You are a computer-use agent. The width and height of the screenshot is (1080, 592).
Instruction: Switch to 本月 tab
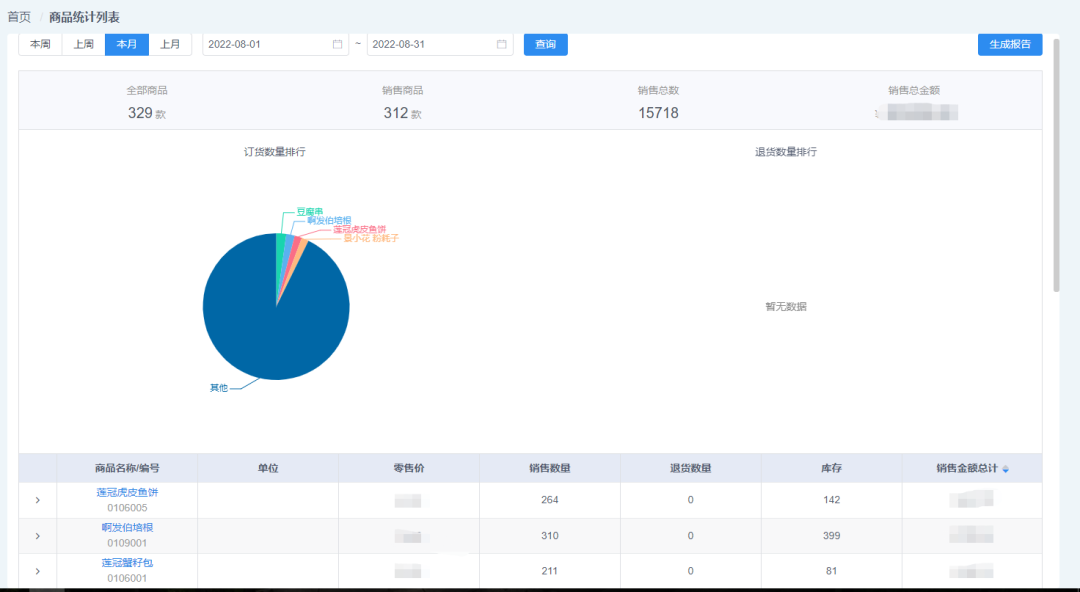pyautogui.click(x=127, y=44)
